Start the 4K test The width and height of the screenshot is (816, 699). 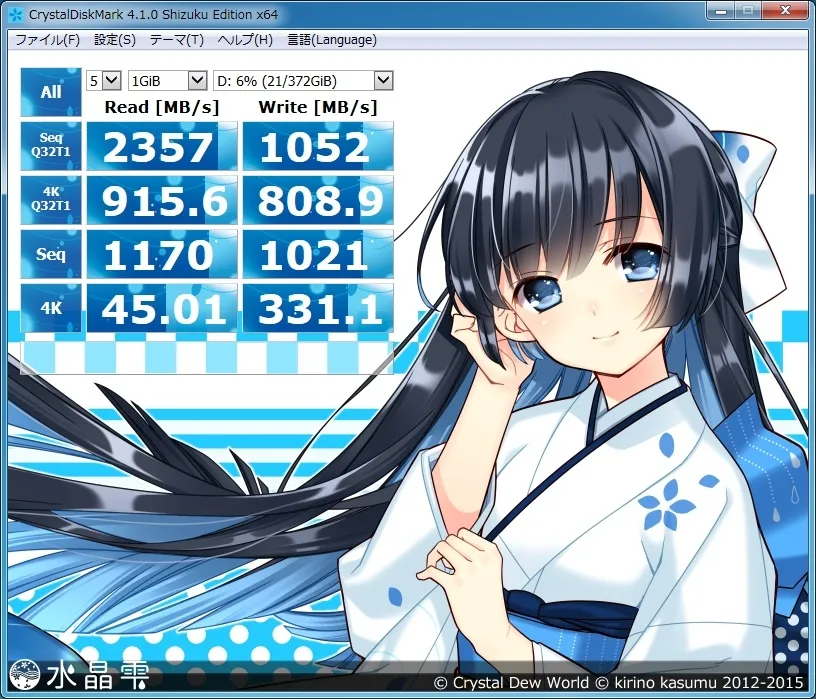click(x=51, y=308)
